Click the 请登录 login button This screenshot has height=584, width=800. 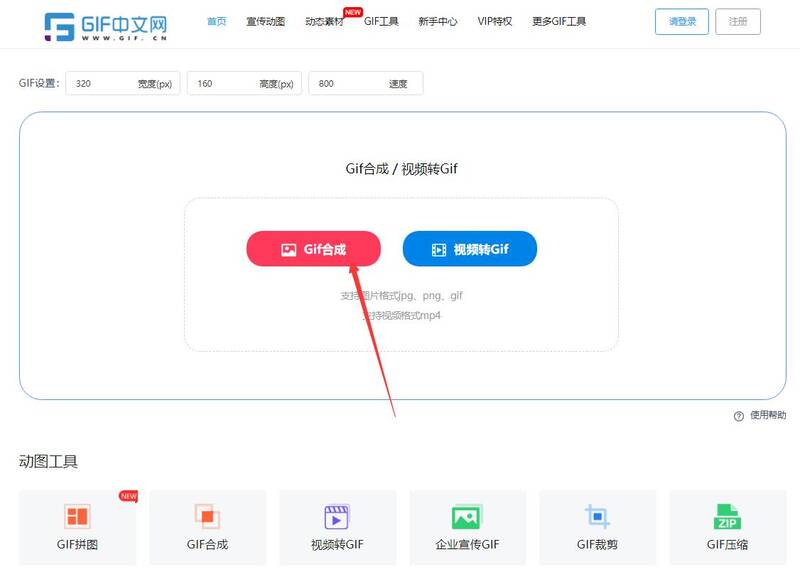click(x=682, y=21)
